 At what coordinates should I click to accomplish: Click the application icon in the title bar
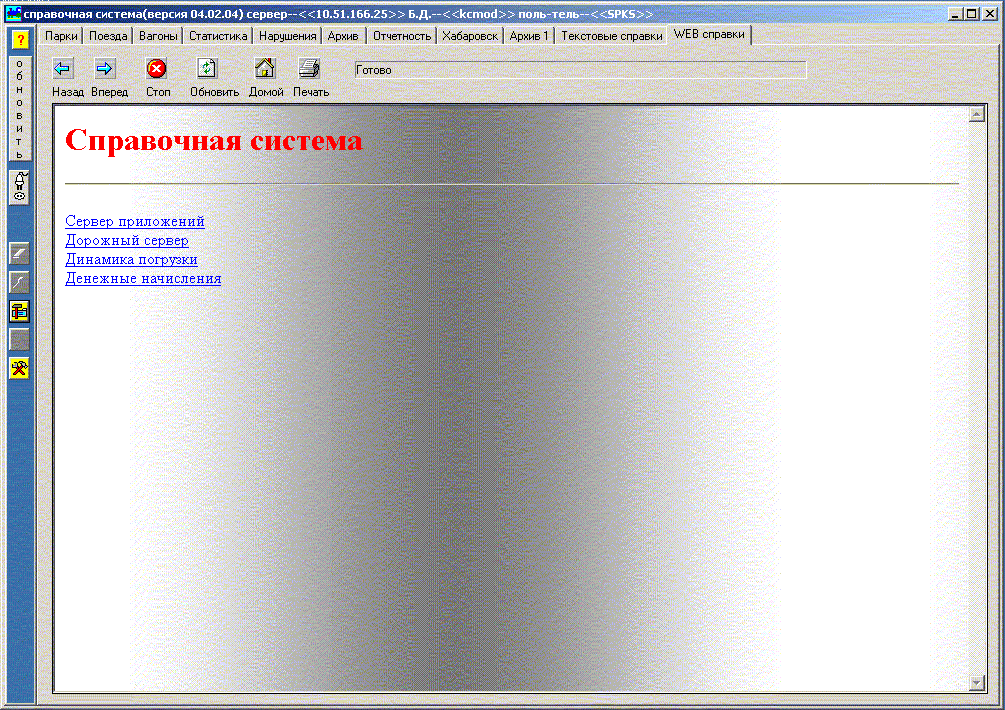pyautogui.click(x=13, y=13)
